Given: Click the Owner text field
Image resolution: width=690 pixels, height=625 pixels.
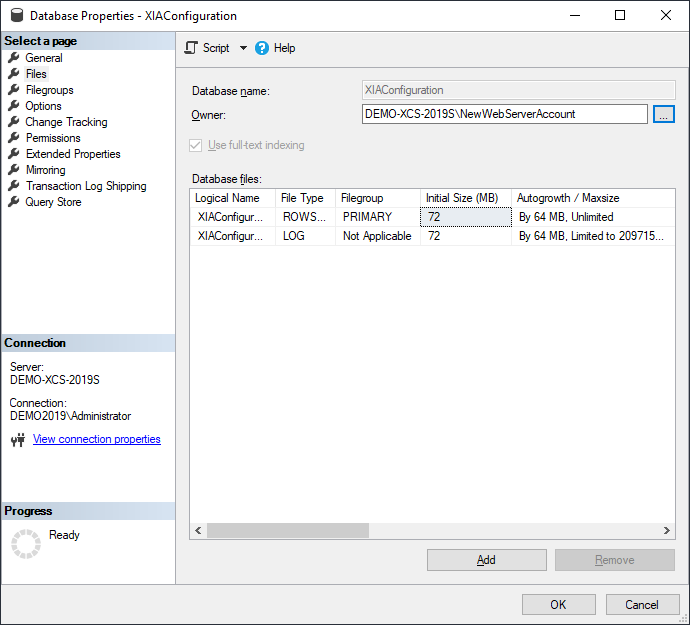Looking at the screenshot, I should tap(504, 114).
